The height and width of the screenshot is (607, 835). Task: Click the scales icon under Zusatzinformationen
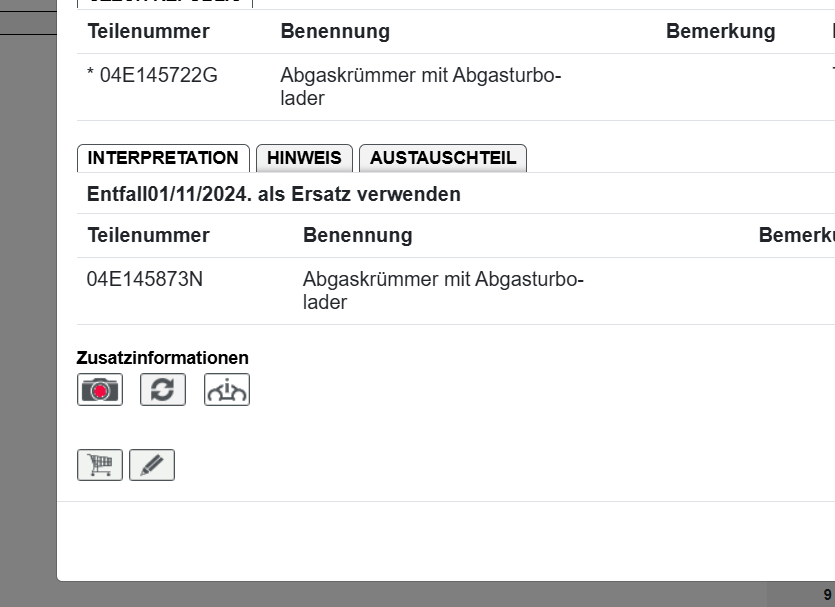tap(227, 390)
